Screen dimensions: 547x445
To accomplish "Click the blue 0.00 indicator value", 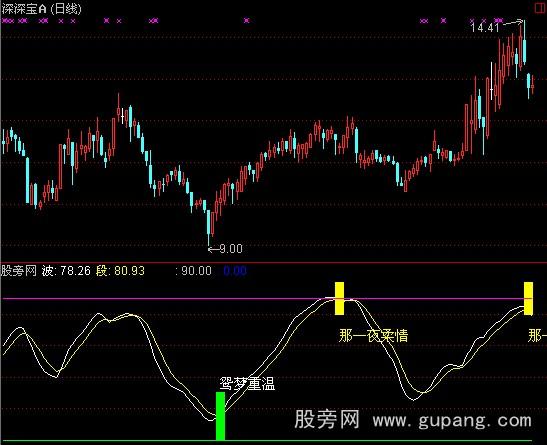I will point(235,271).
